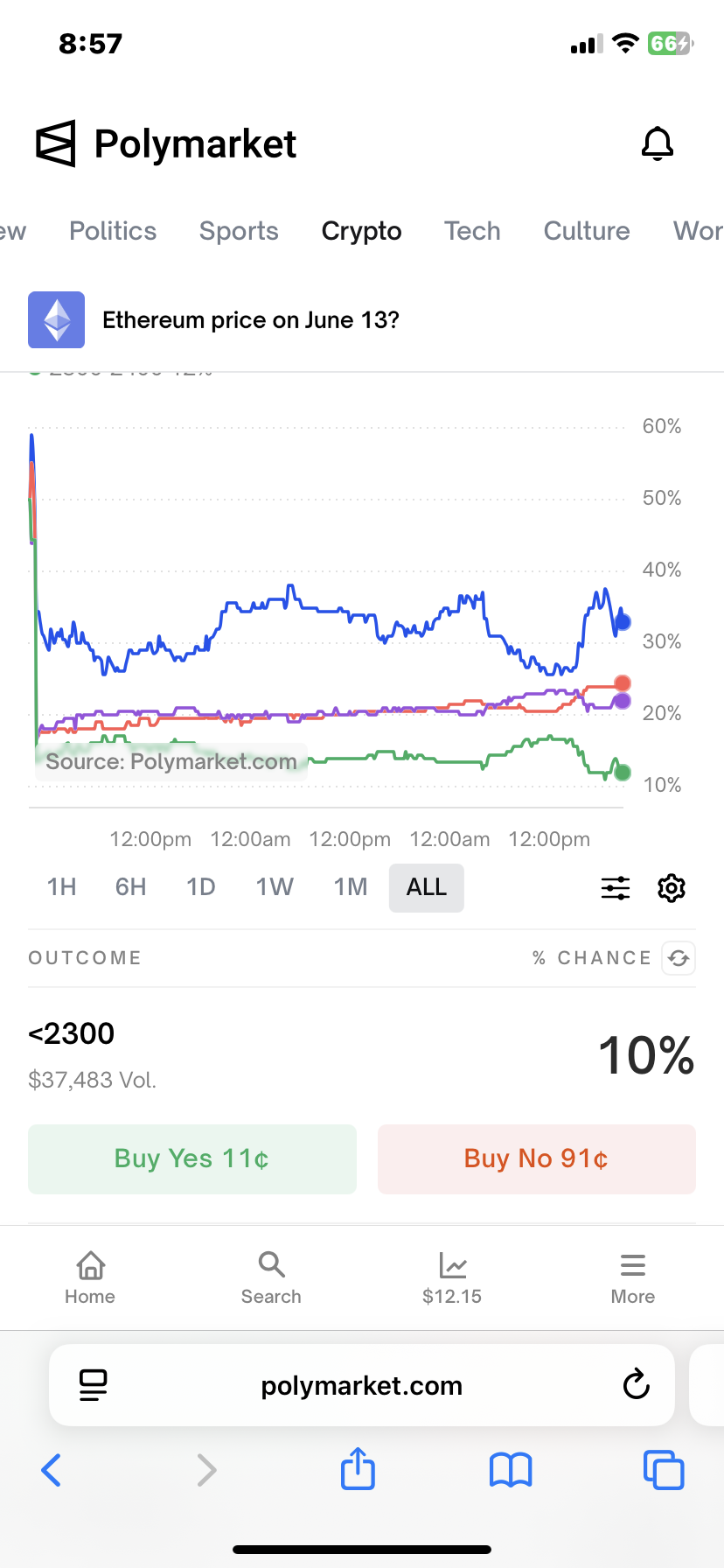724x1568 pixels.
Task: Reload the polymarket.com page
Action: 637,1385
